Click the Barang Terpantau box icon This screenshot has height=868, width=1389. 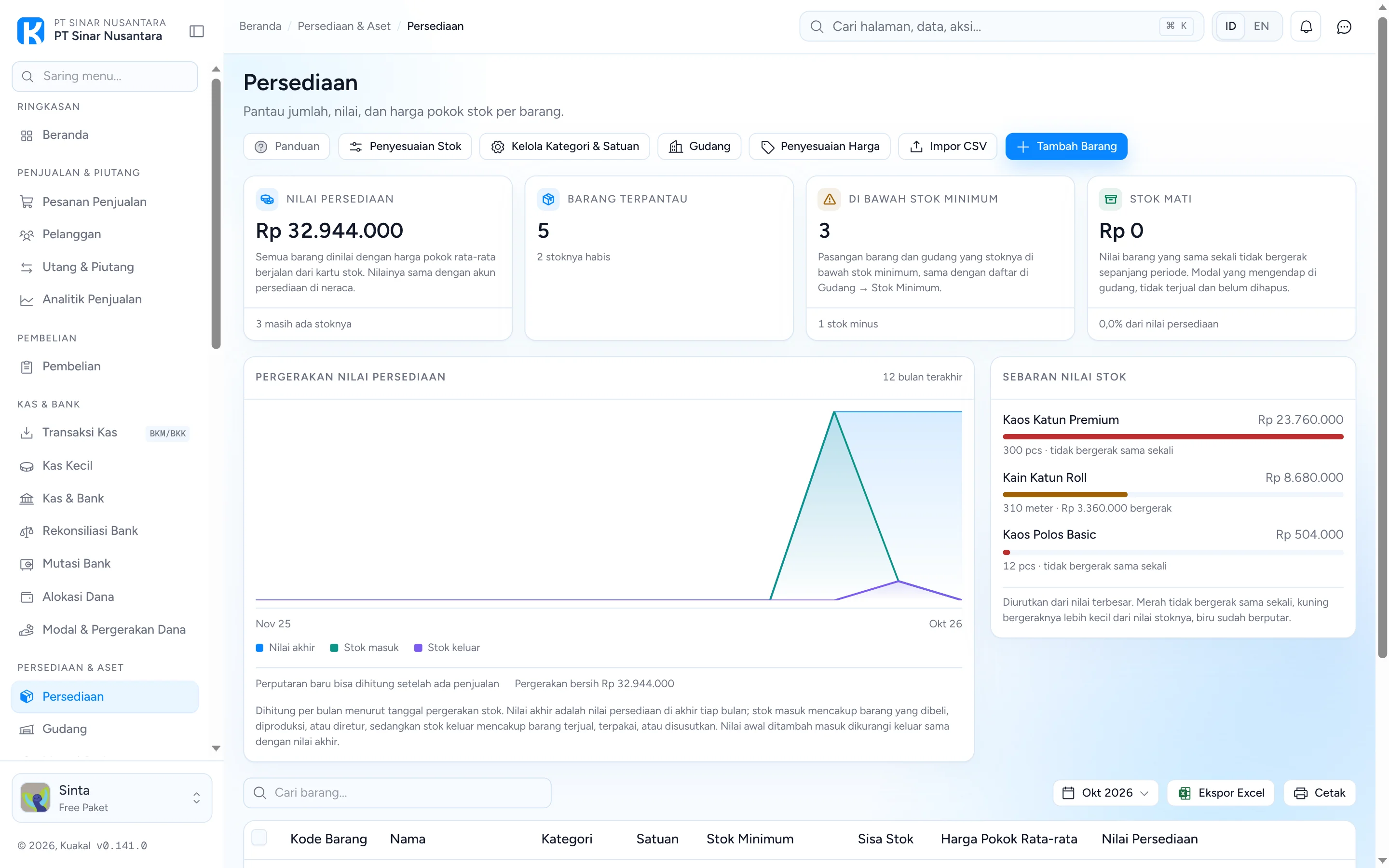[x=548, y=199]
